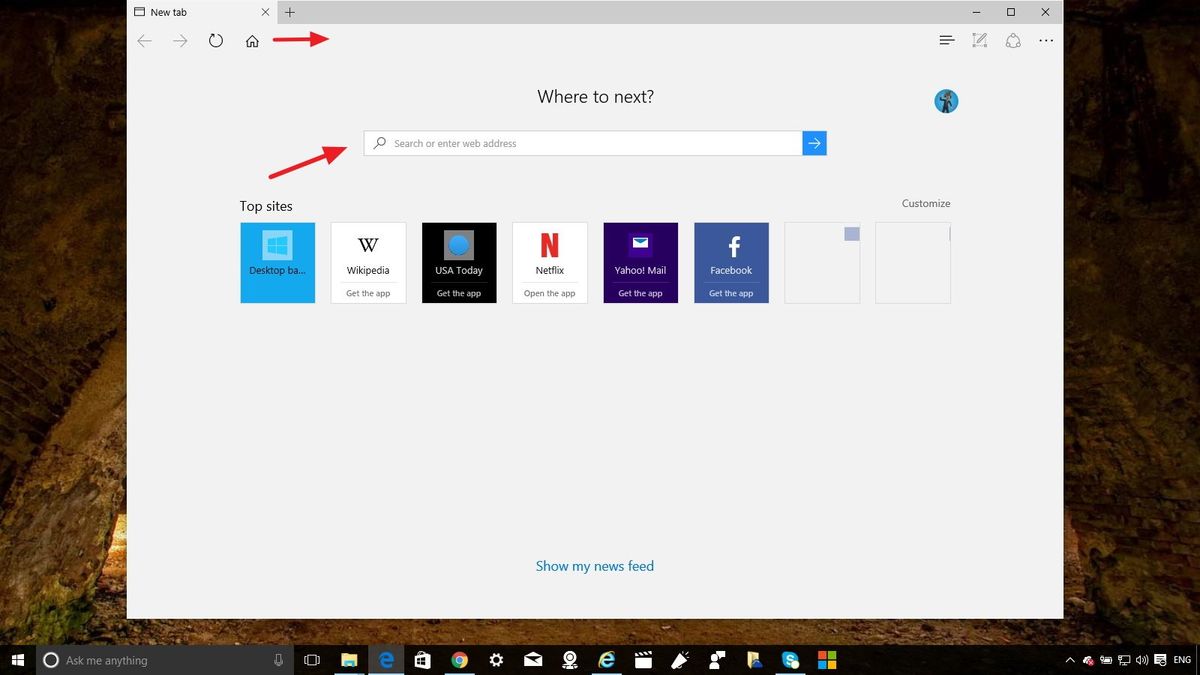Viewport: 1200px width, 675px height.
Task: Open the Customize option for Top sites
Action: tap(925, 203)
